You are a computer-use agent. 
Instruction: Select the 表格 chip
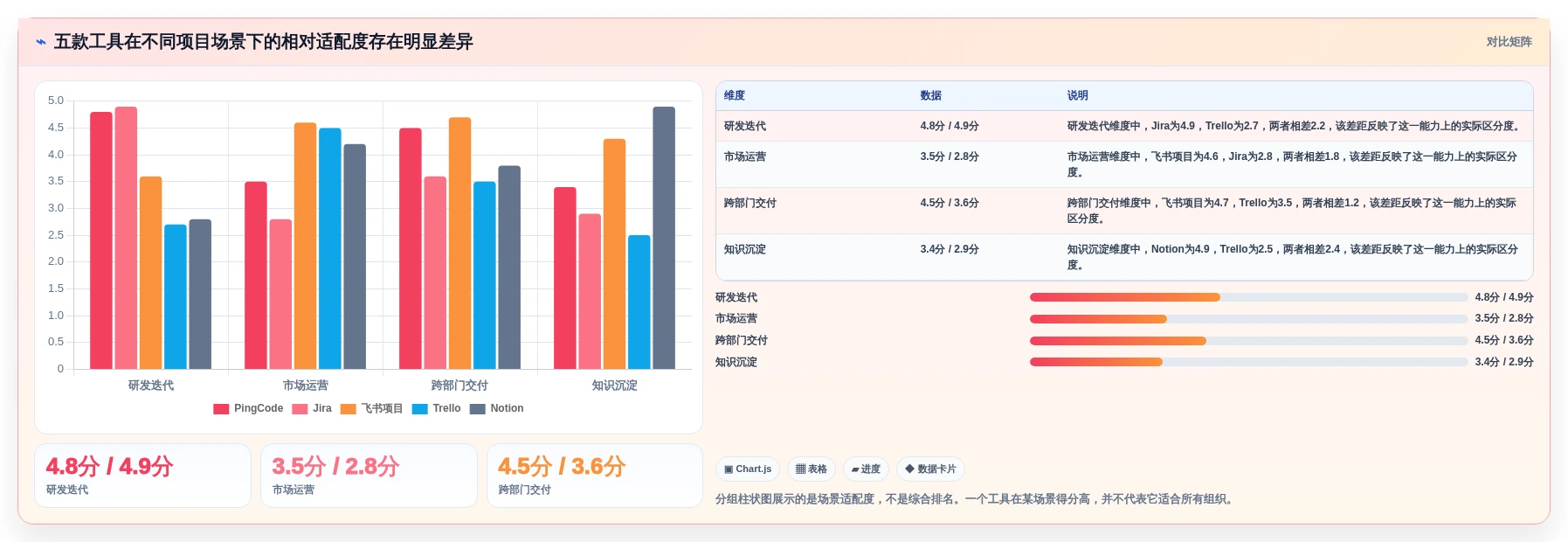tap(812, 469)
